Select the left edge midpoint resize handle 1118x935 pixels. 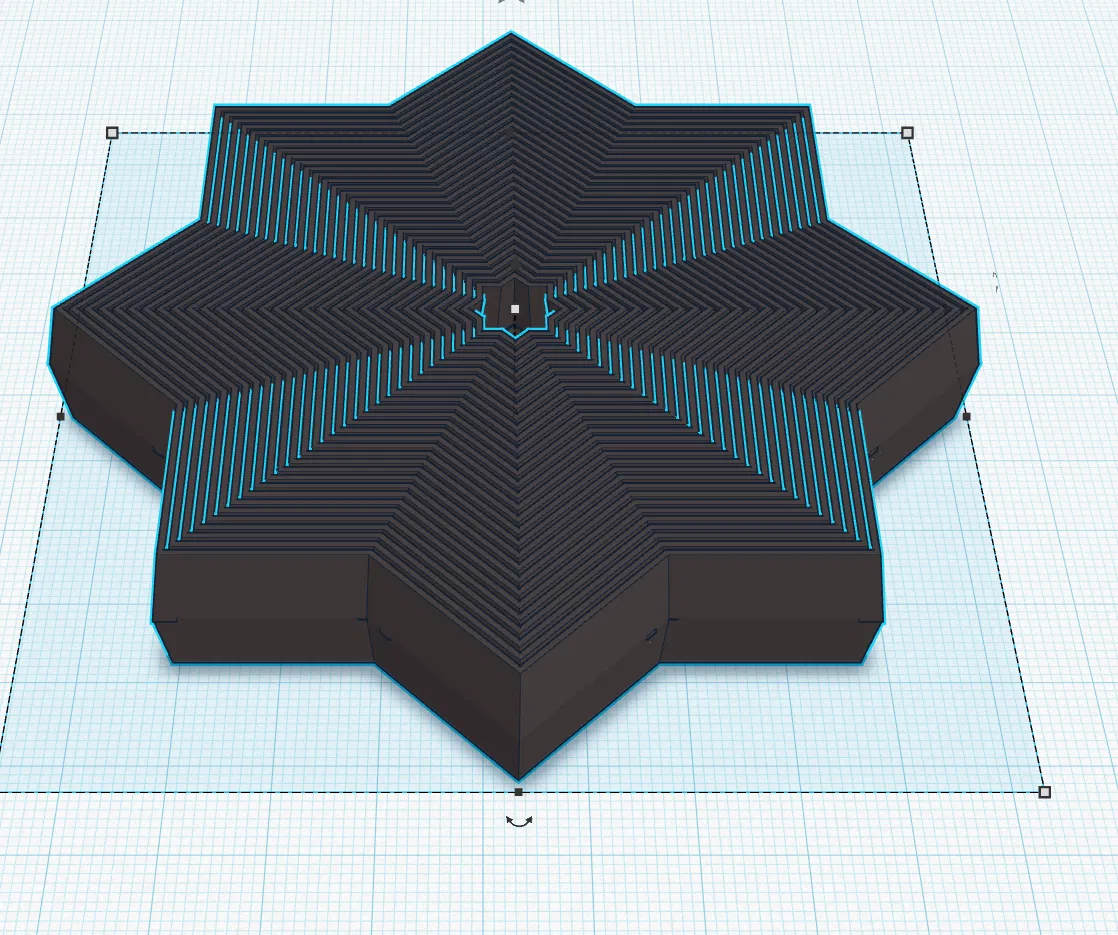point(61,416)
